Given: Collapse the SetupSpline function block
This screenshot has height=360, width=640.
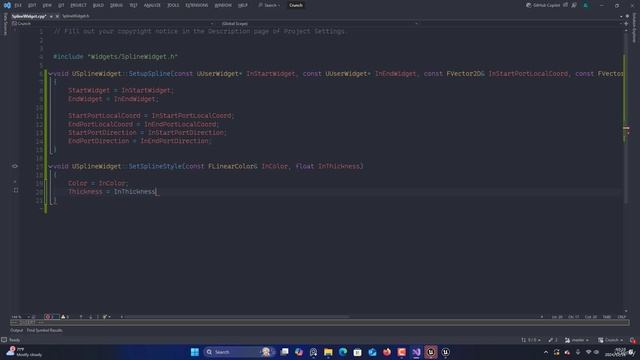Looking at the screenshot, I should [50, 74].
